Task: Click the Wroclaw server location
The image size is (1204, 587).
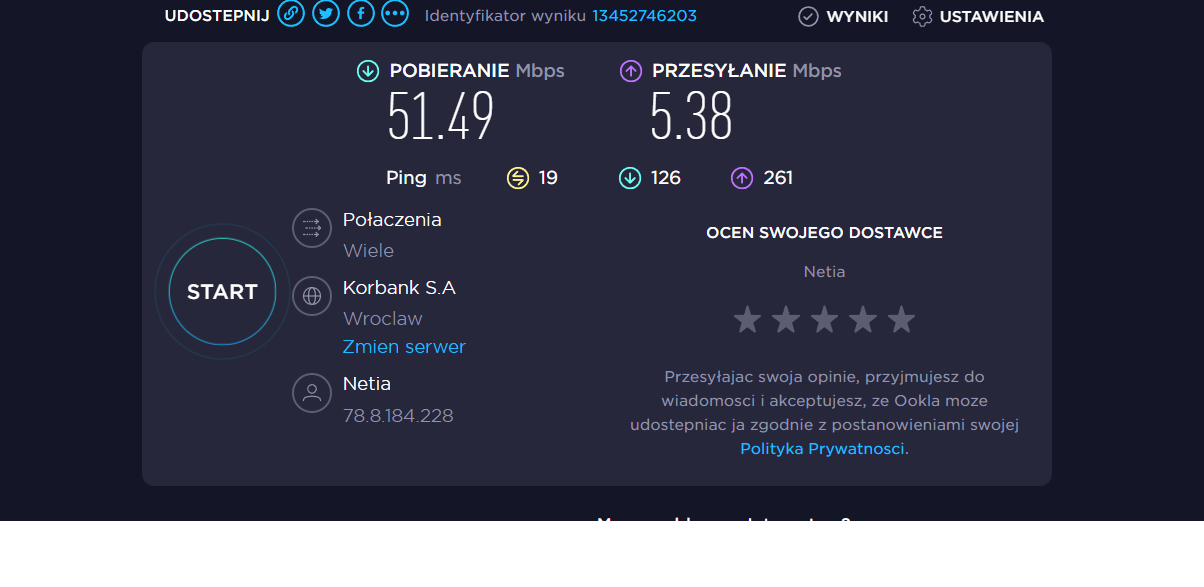Action: [383, 319]
